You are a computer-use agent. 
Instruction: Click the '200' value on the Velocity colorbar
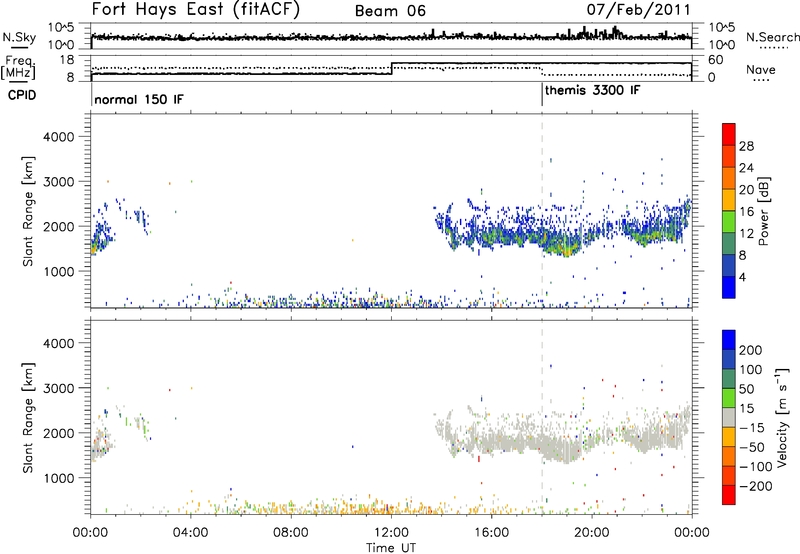click(x=751, y=350)
